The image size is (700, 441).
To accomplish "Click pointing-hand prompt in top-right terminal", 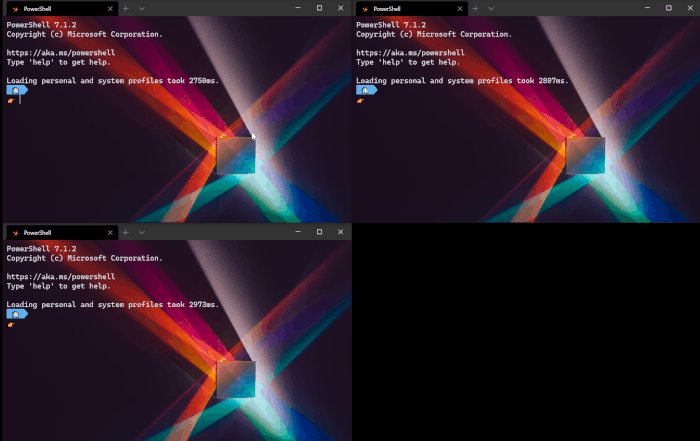I will point(360,101).
